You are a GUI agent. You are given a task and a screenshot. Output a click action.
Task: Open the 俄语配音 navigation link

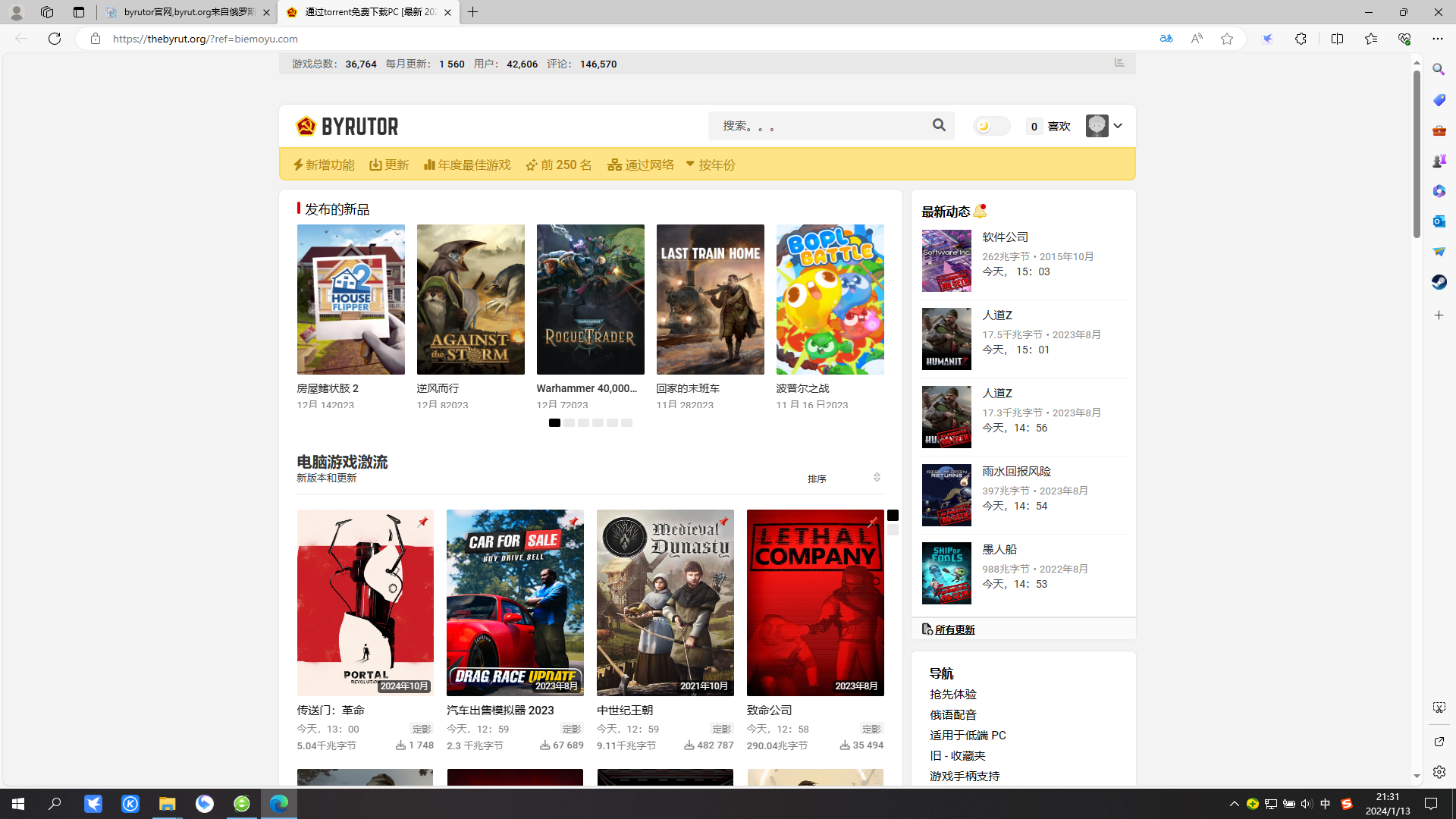point(953,715)
